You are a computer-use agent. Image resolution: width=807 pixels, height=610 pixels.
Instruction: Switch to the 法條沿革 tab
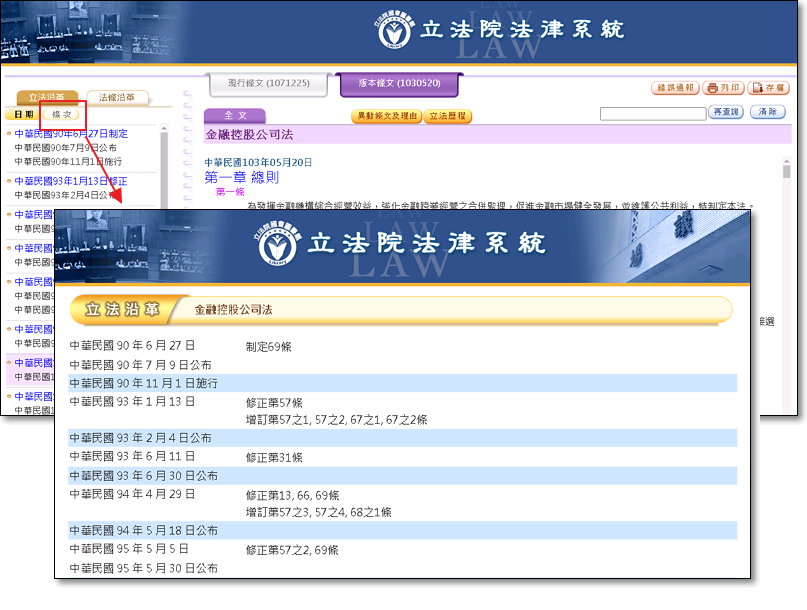point(117,97)
